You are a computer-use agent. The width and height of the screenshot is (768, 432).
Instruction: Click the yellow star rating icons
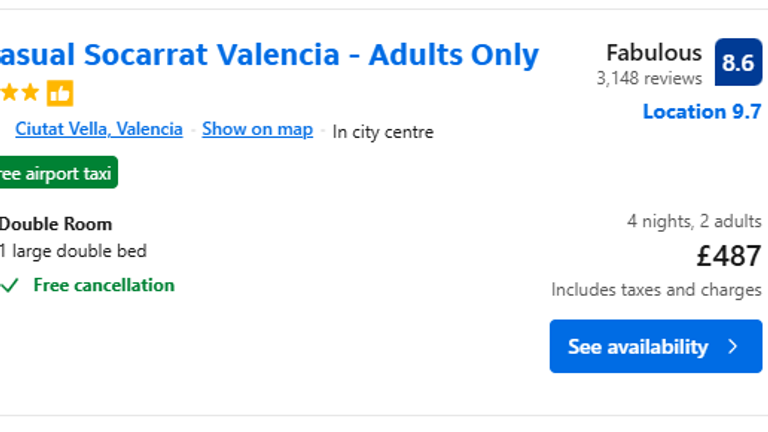[x=20, y=93]
